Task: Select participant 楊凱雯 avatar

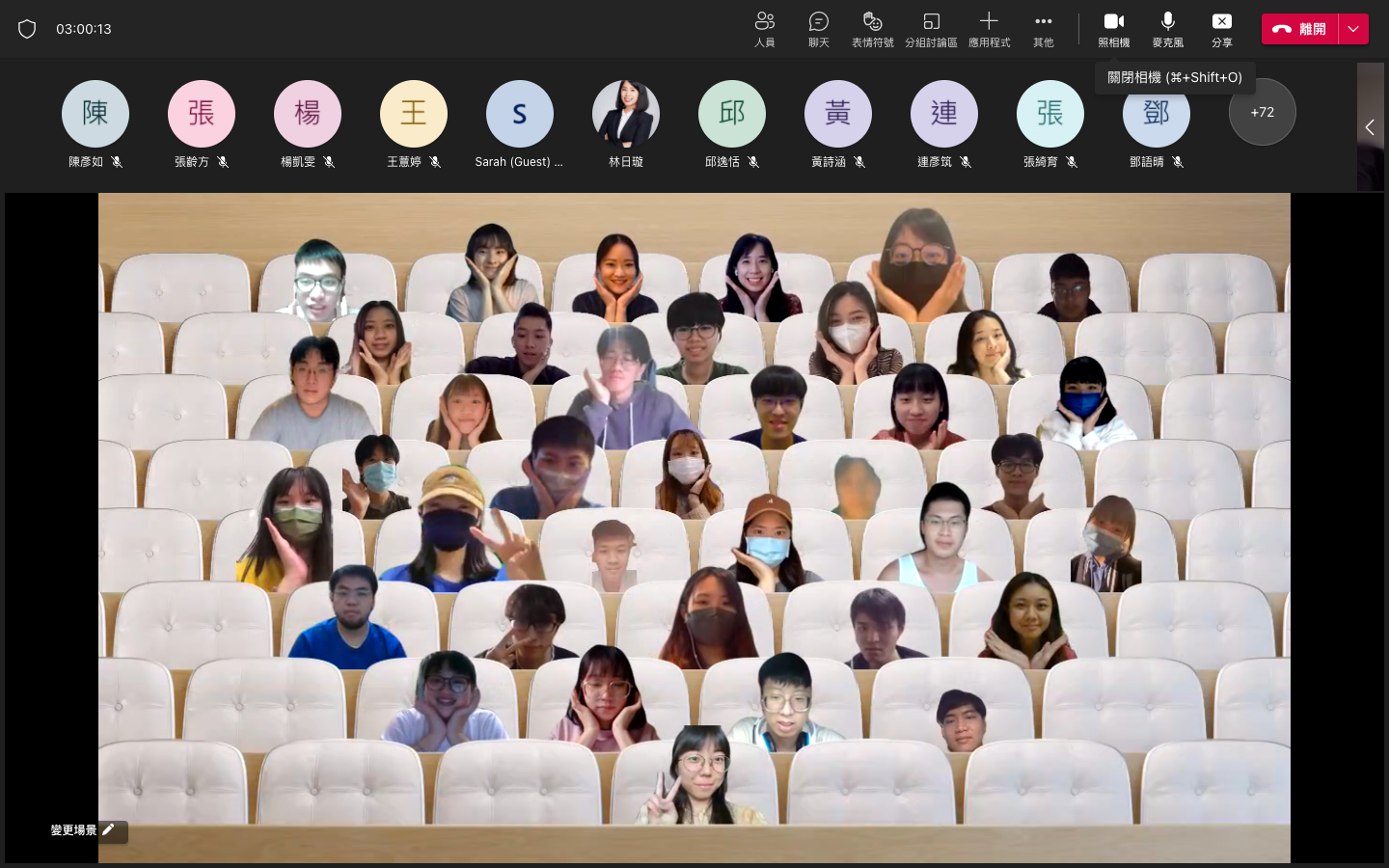Action: [308, 114]
